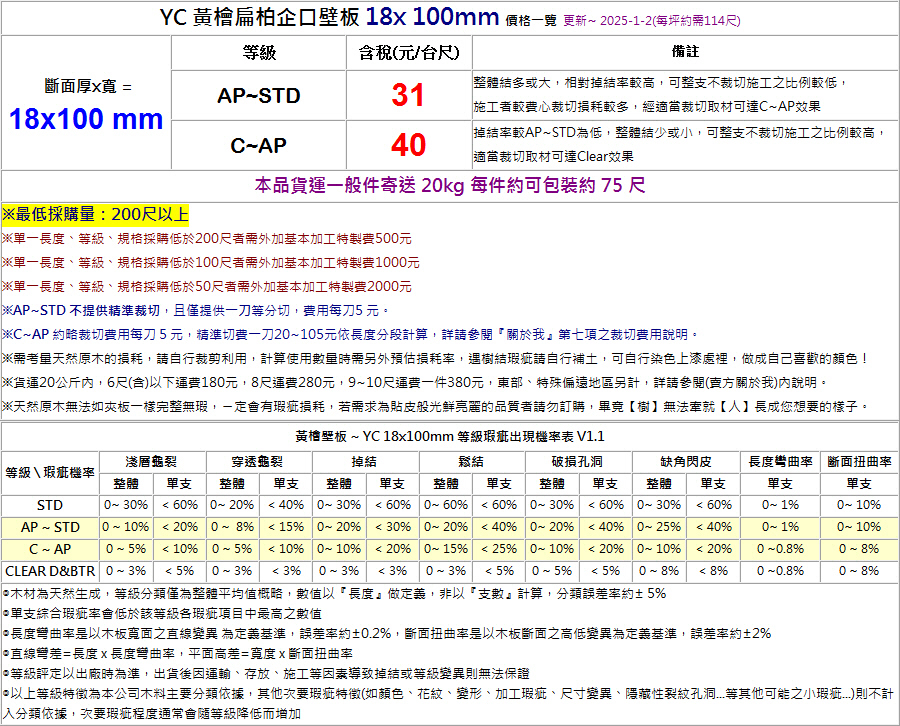Click '0~ 60%' in STD row under 鬆結

[x=445, y=505]
